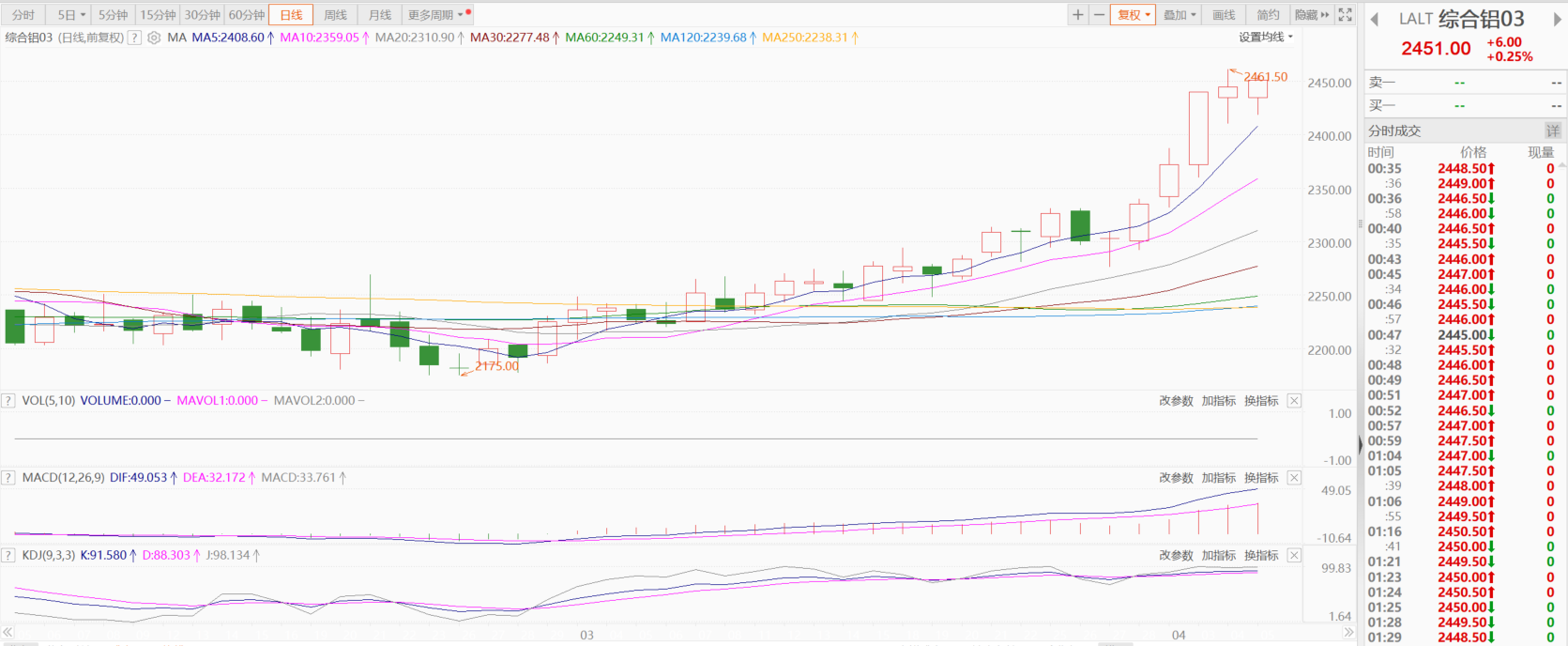Click 改参数 in MACD panel
The image size is (1568, 646).
(1176, 478)
